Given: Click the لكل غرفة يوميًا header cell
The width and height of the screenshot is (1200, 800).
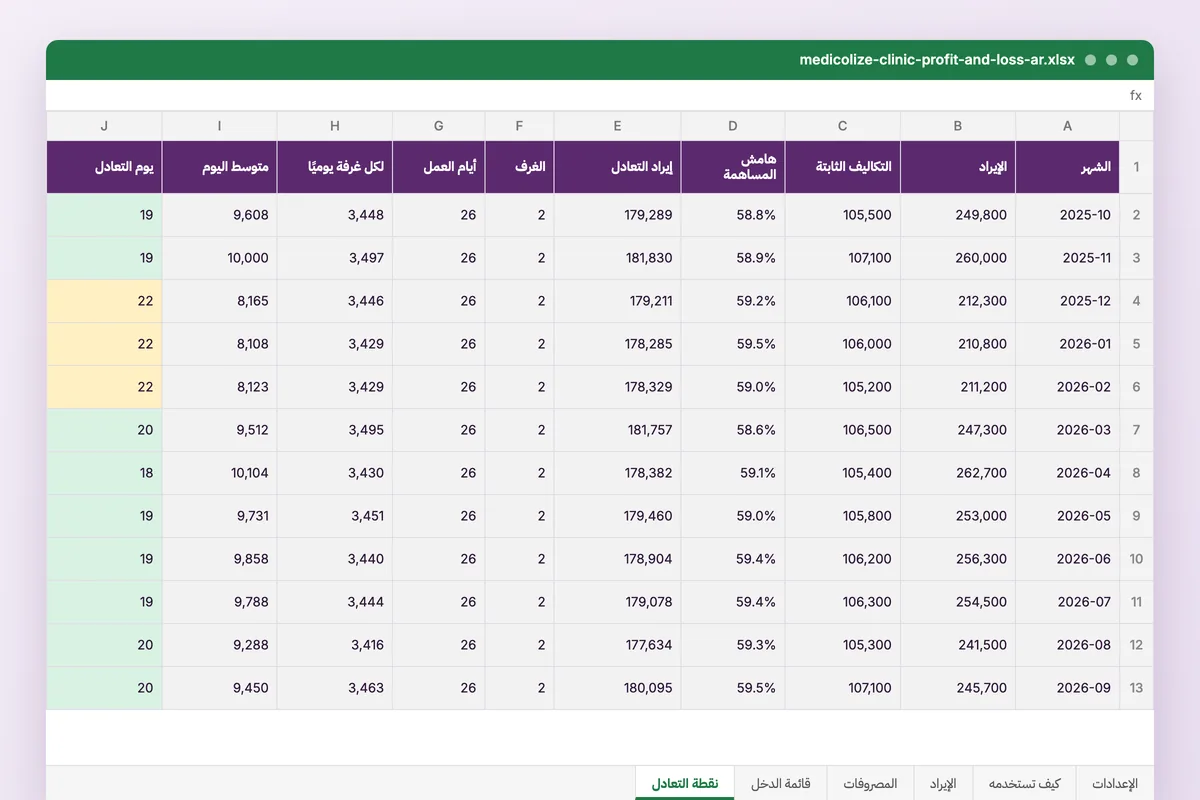Looking at the screenshot, I should pyautogui.click(x=335, y=167).
